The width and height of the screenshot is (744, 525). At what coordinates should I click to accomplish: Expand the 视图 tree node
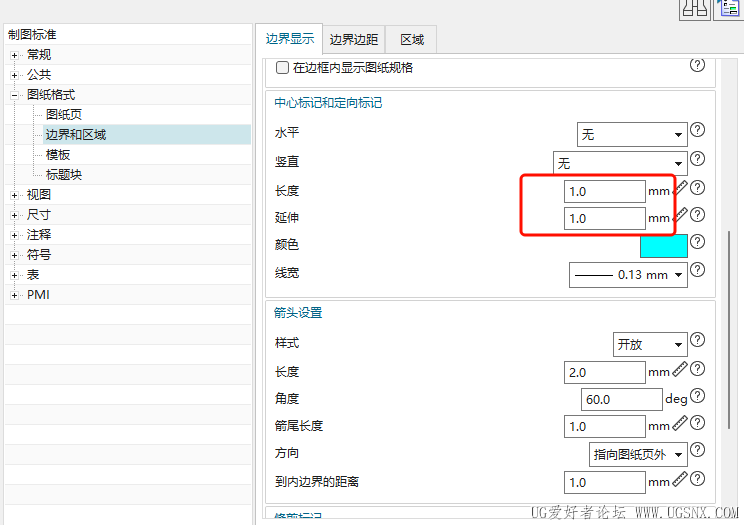[14, 195]
